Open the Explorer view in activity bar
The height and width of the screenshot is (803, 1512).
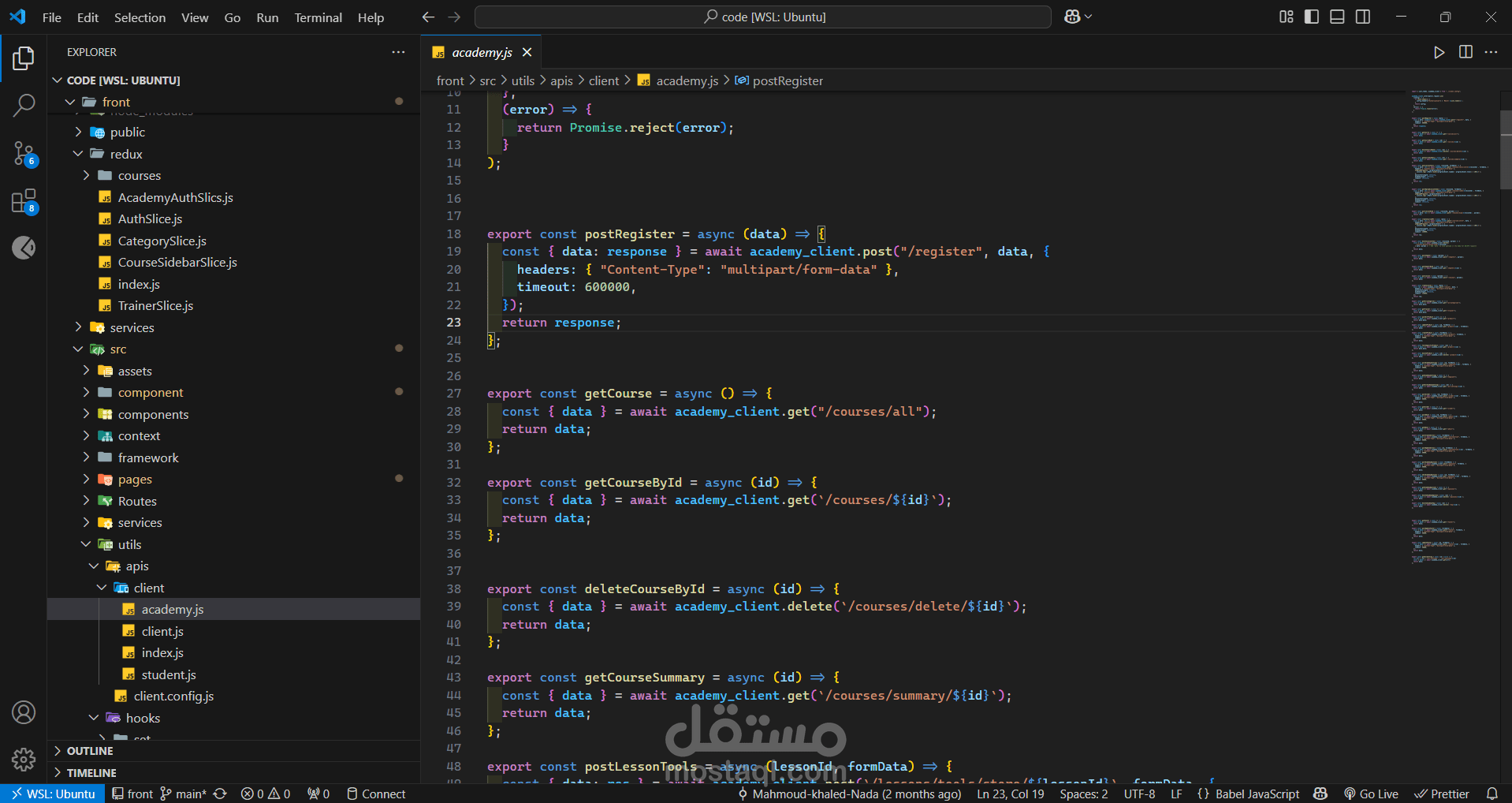pyautogui.click(x=24, y=58)
